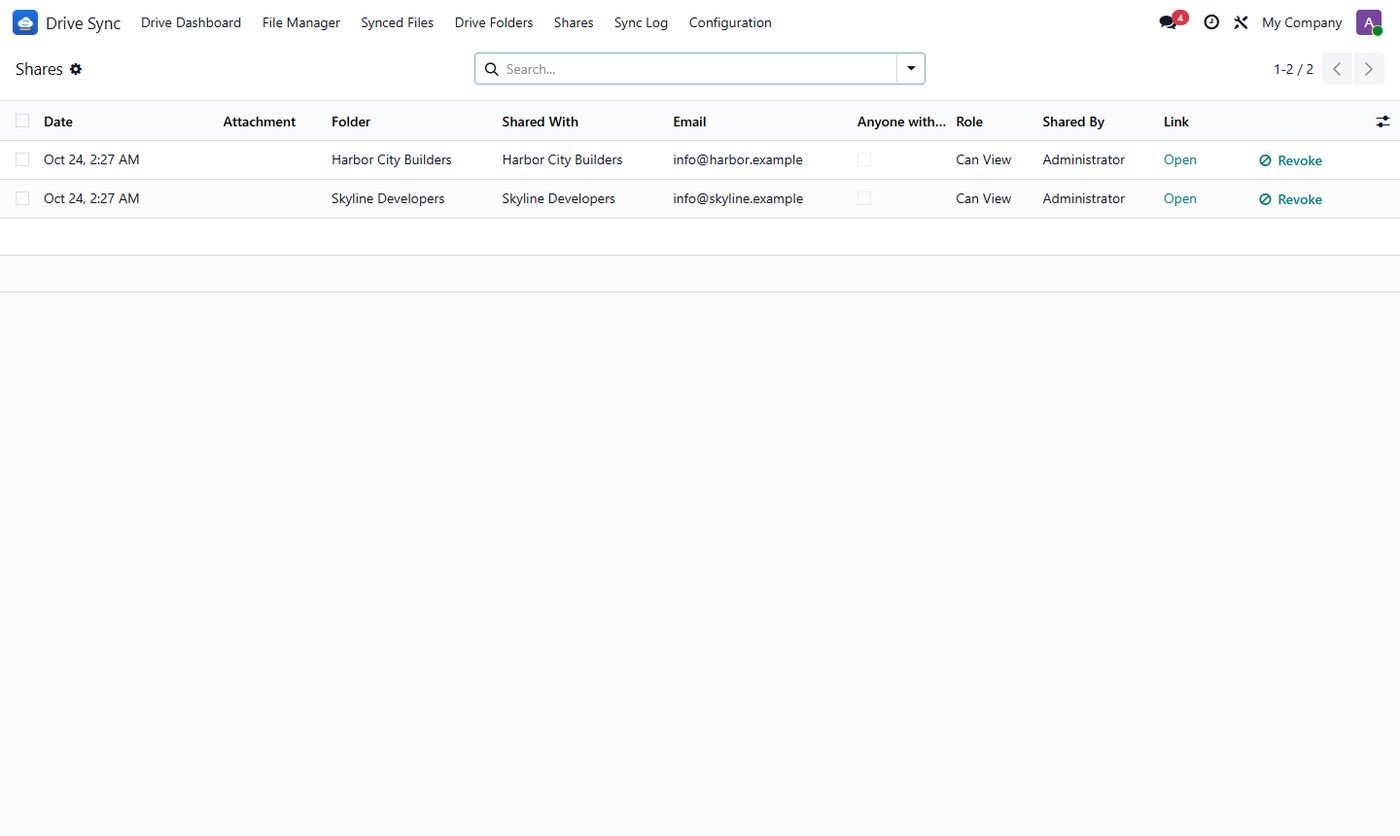Click the search magnifier icon
The width and height of the screenshot is (1400, 836).
(491, 69)
